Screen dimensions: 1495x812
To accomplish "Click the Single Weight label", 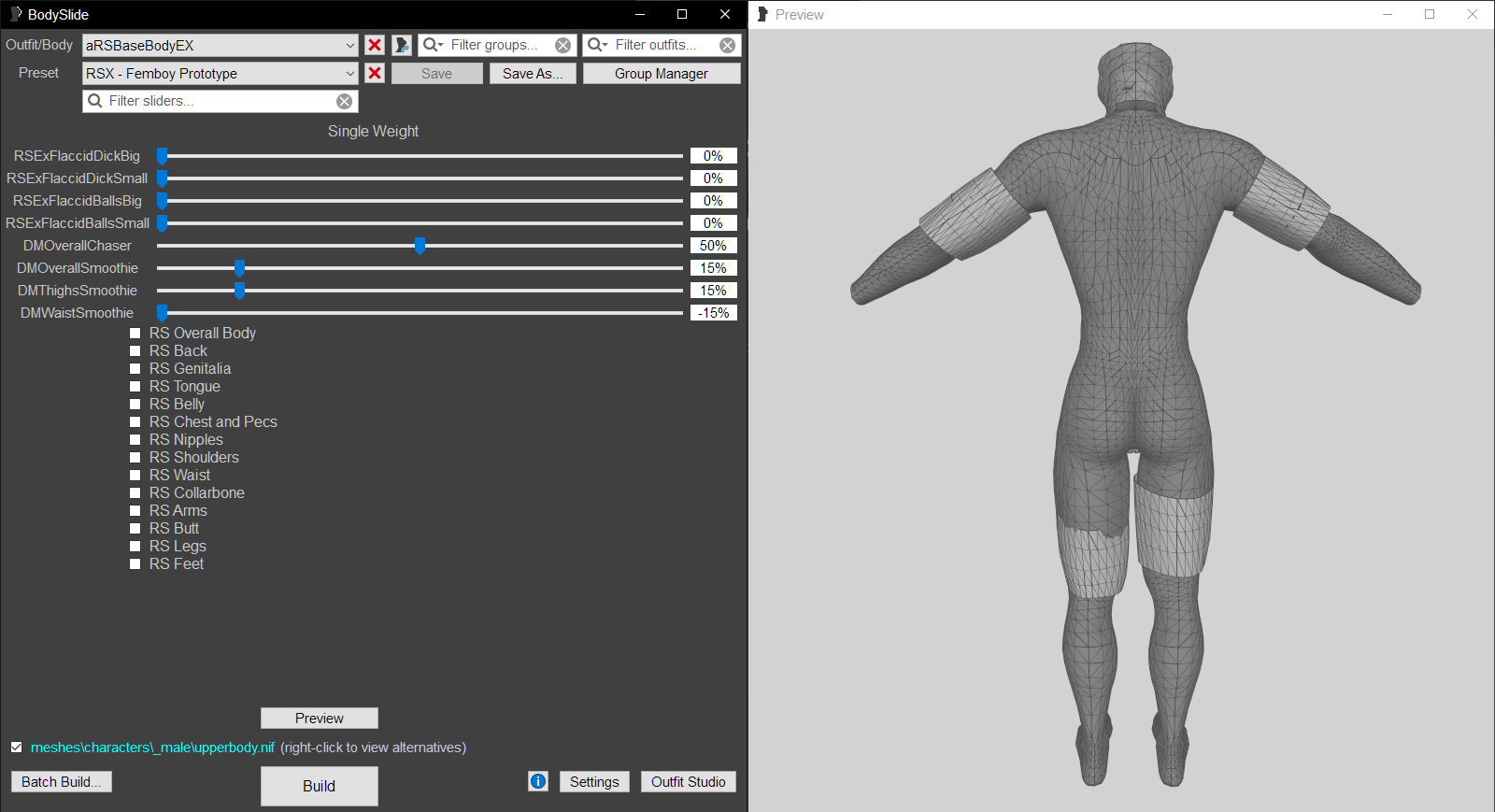I will tap(373, 131).
